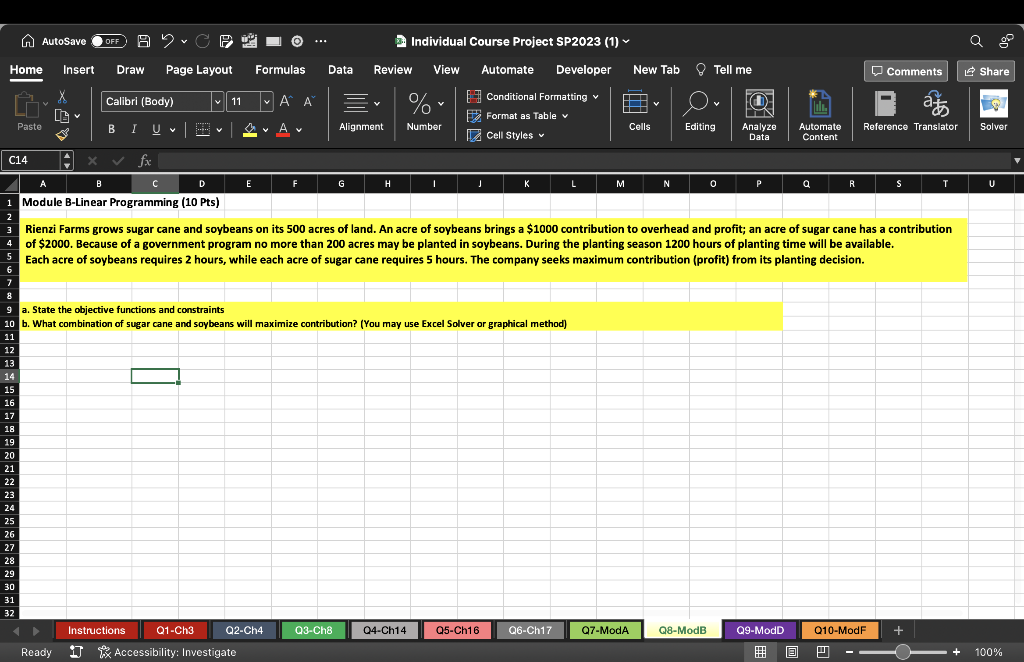Switch to the Review tab

(392, 70)
